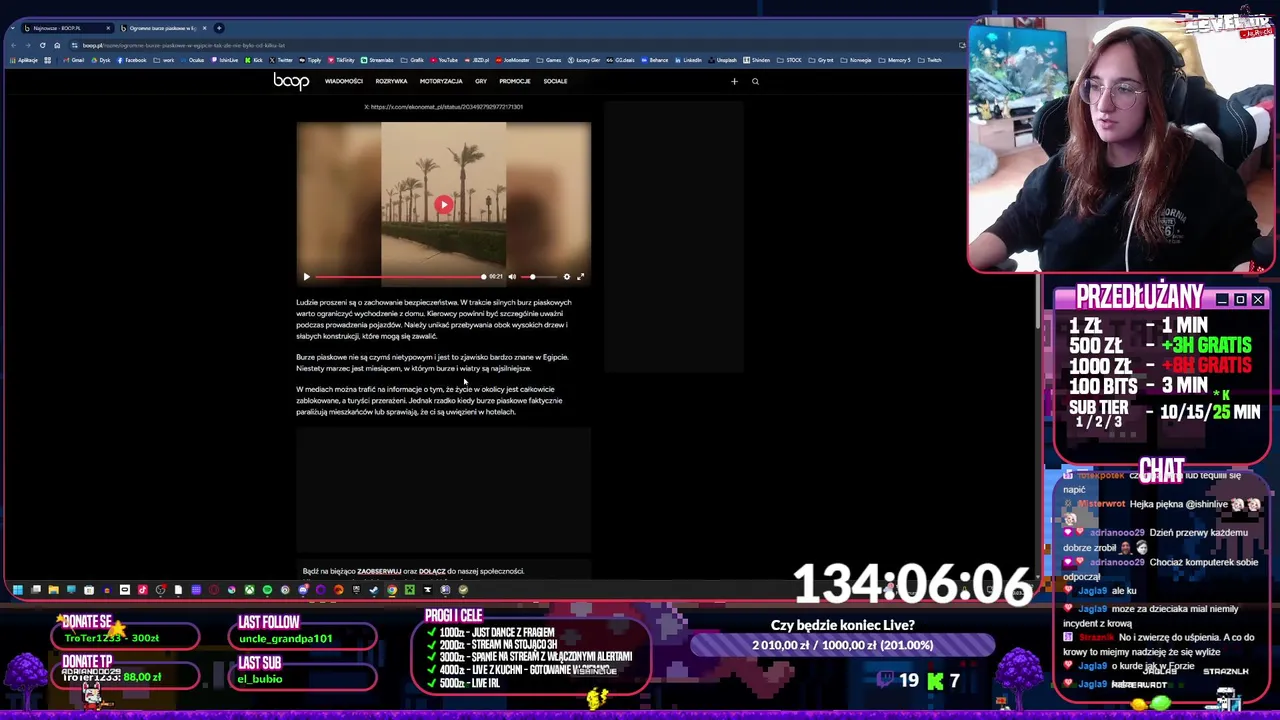Expand the Twitch bookmarks folder
The image size is (1280, 720).
coord(929,60)
